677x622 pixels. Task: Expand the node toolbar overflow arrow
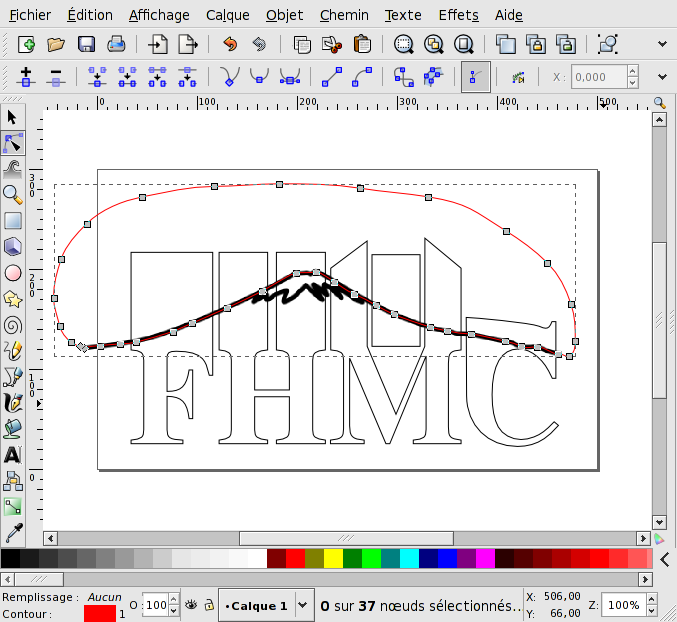(x=662, y=77)
